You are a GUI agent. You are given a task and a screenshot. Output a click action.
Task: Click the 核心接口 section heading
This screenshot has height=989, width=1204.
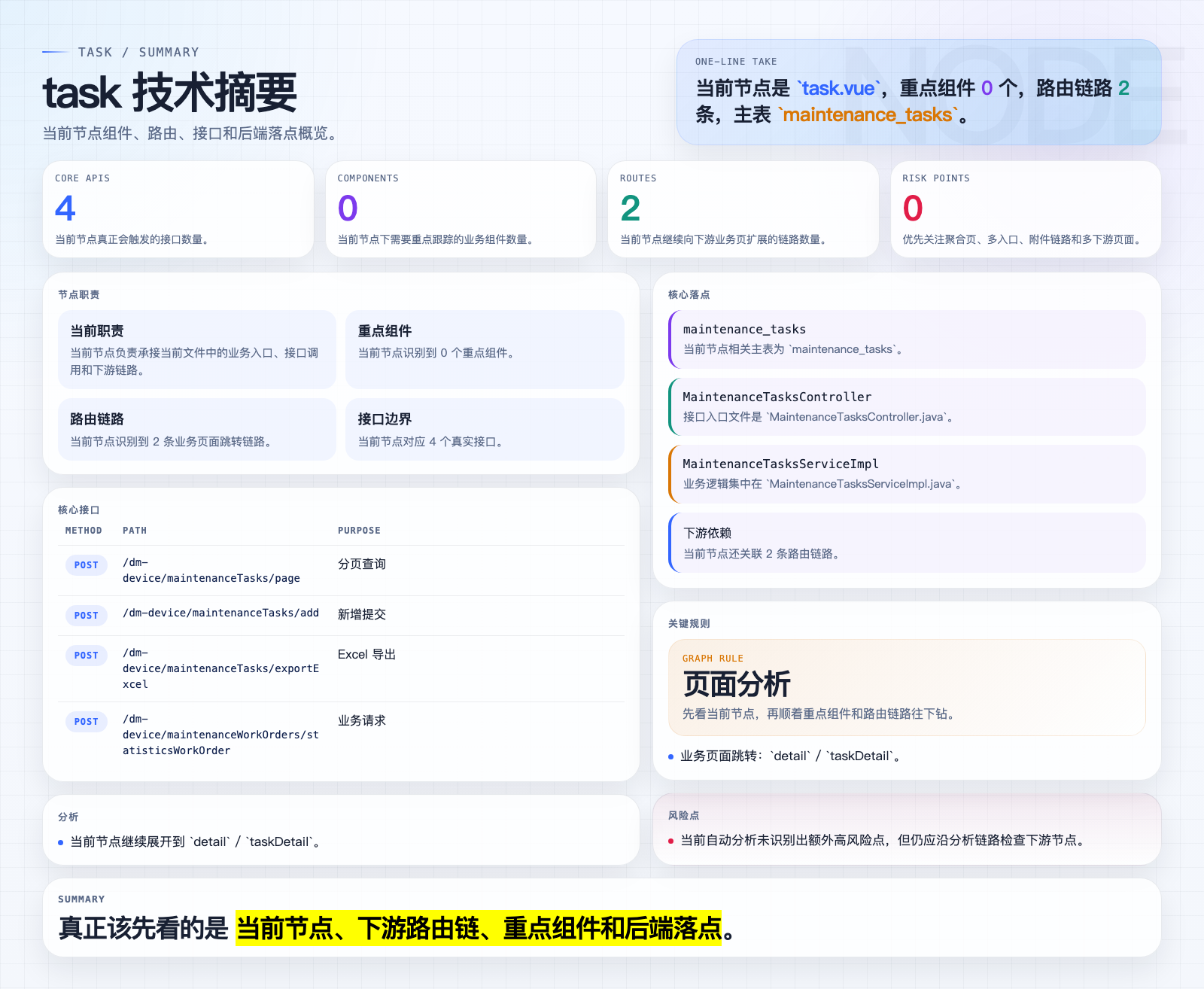point(79,510)
